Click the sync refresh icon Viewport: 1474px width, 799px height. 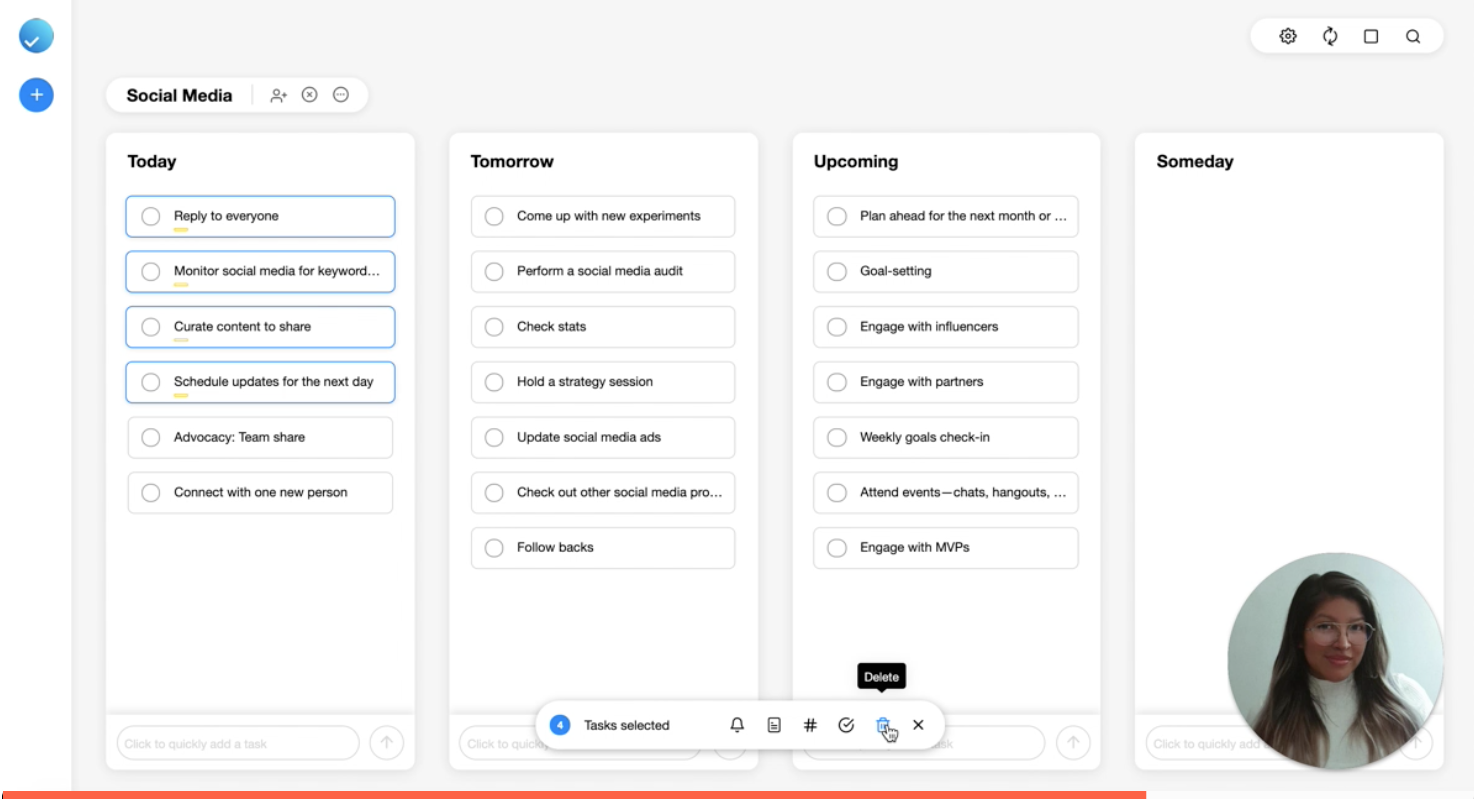pyautogui.click(x=1330, y=36)
